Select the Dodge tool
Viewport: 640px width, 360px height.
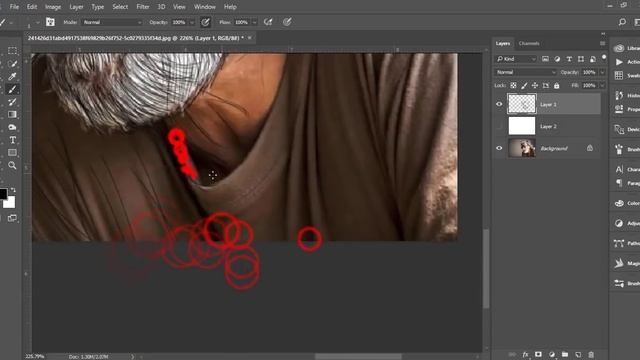[x=12, y=127]
